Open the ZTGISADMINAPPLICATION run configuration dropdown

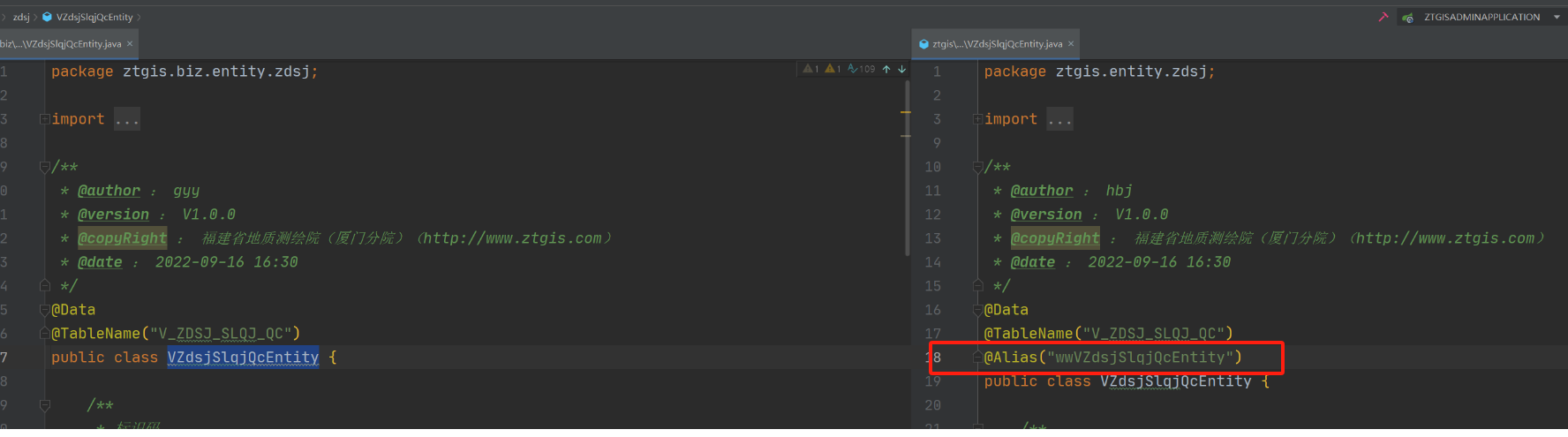[x=1557, y=17]
